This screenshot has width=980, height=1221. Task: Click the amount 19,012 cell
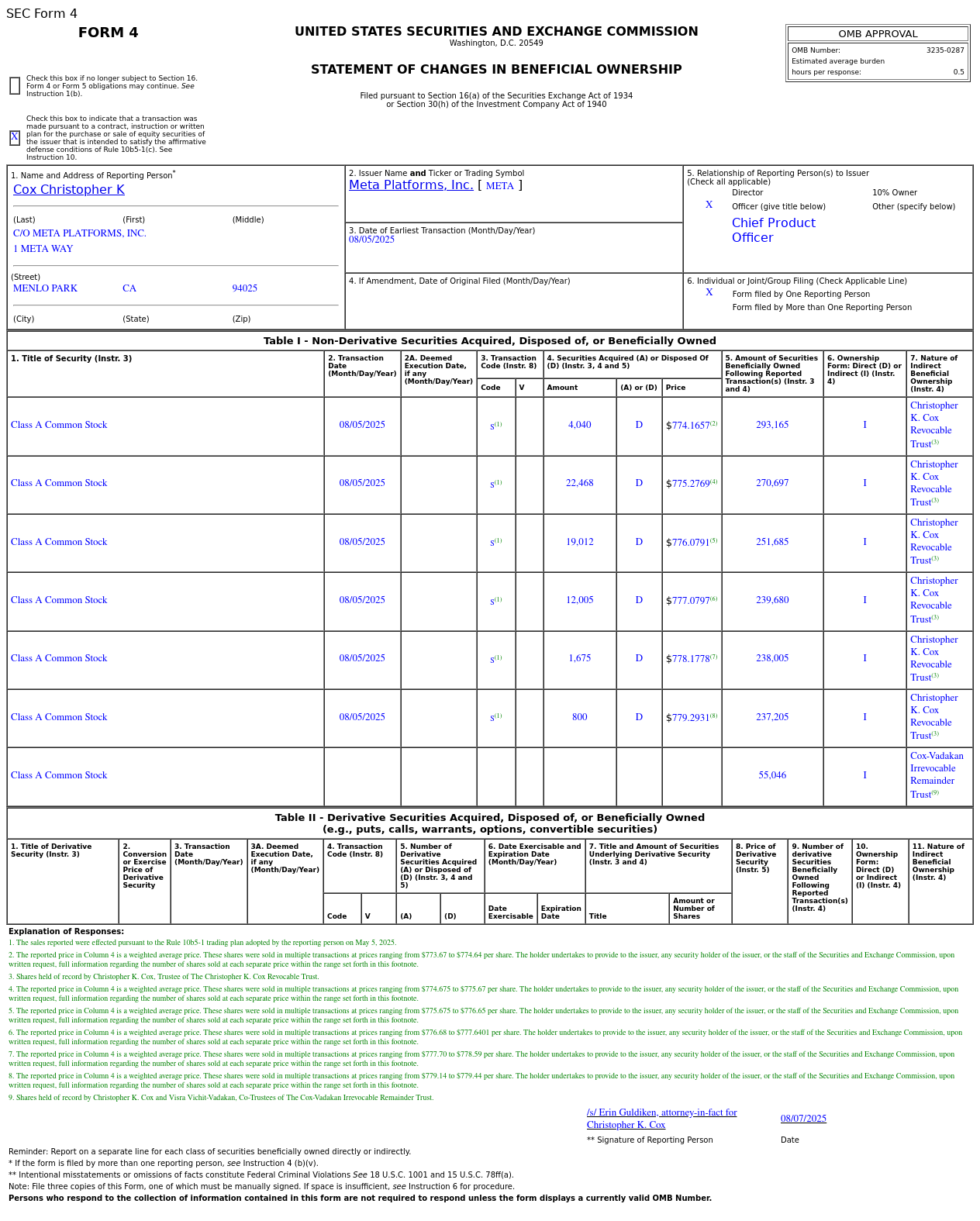(x=580, y=542)
